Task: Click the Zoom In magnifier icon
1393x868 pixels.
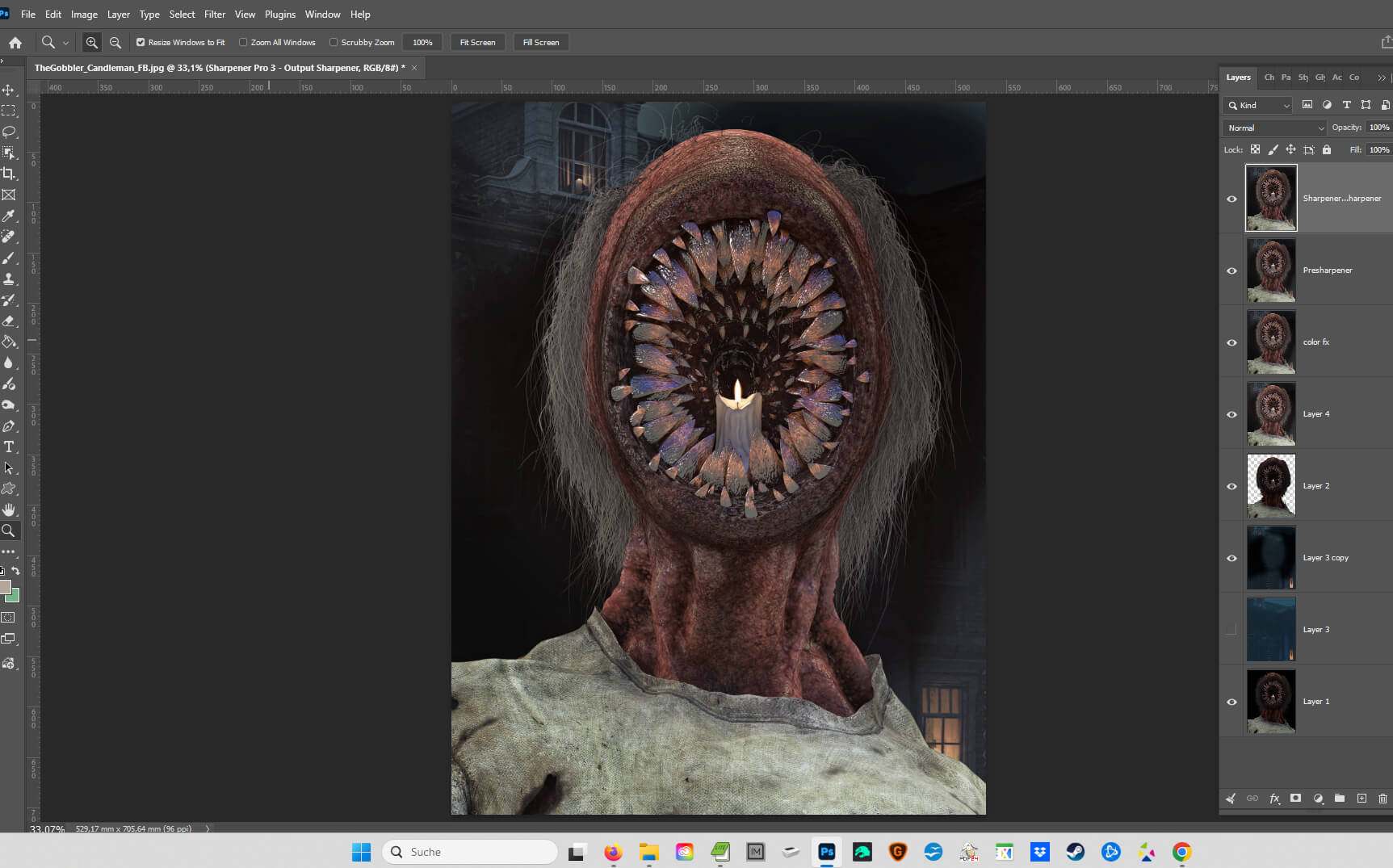Action: (x=92, y=42)
